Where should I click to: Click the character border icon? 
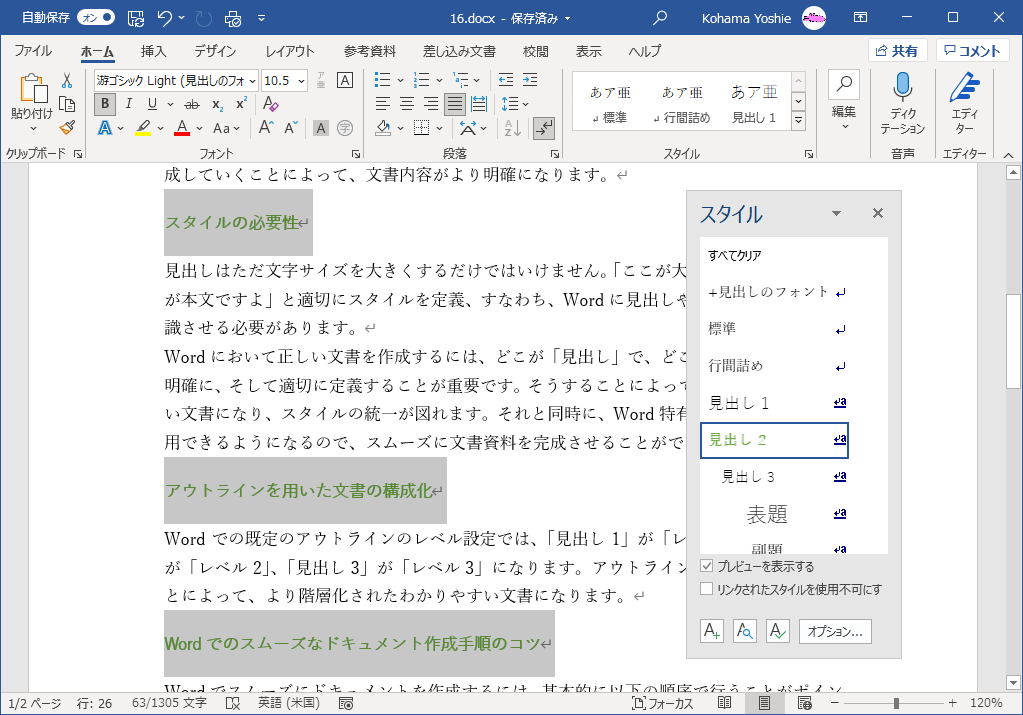click(345, 80)
